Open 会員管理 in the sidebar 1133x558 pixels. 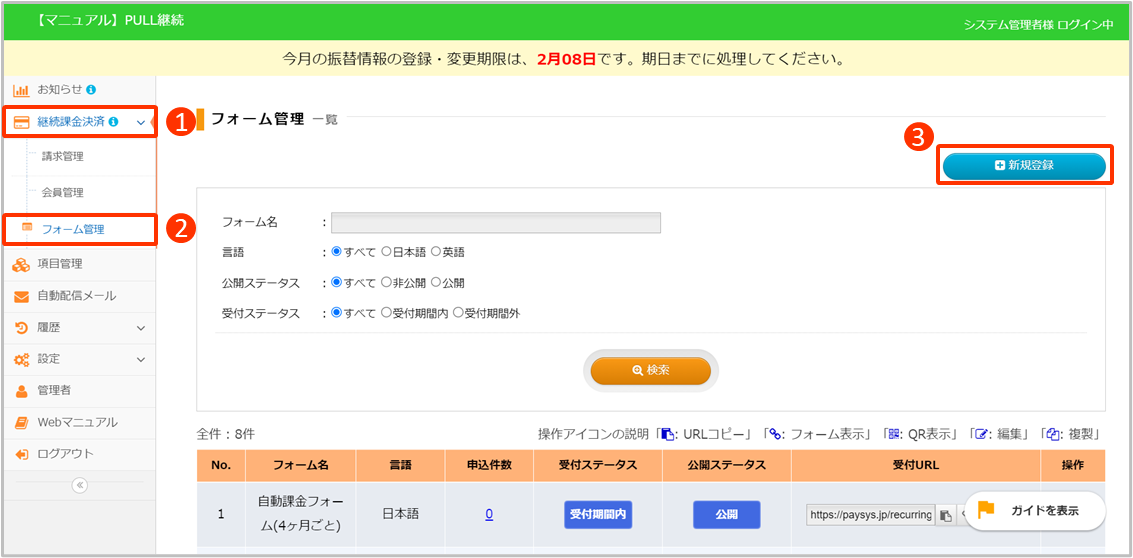pos(63,192)
